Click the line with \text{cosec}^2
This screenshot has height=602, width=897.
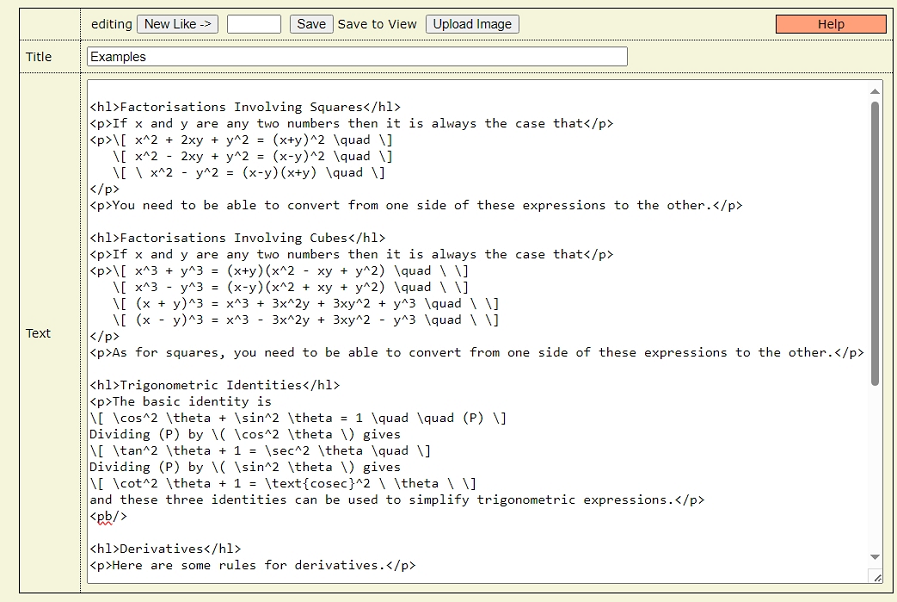click(283, 484)
